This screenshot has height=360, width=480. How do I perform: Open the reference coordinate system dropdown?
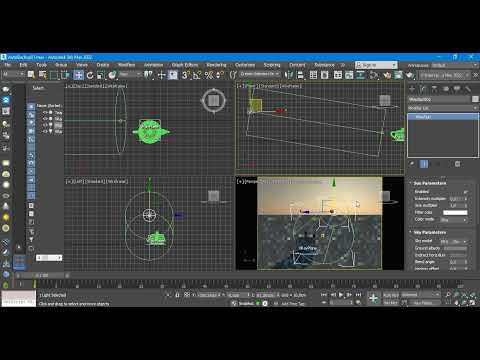129,75
